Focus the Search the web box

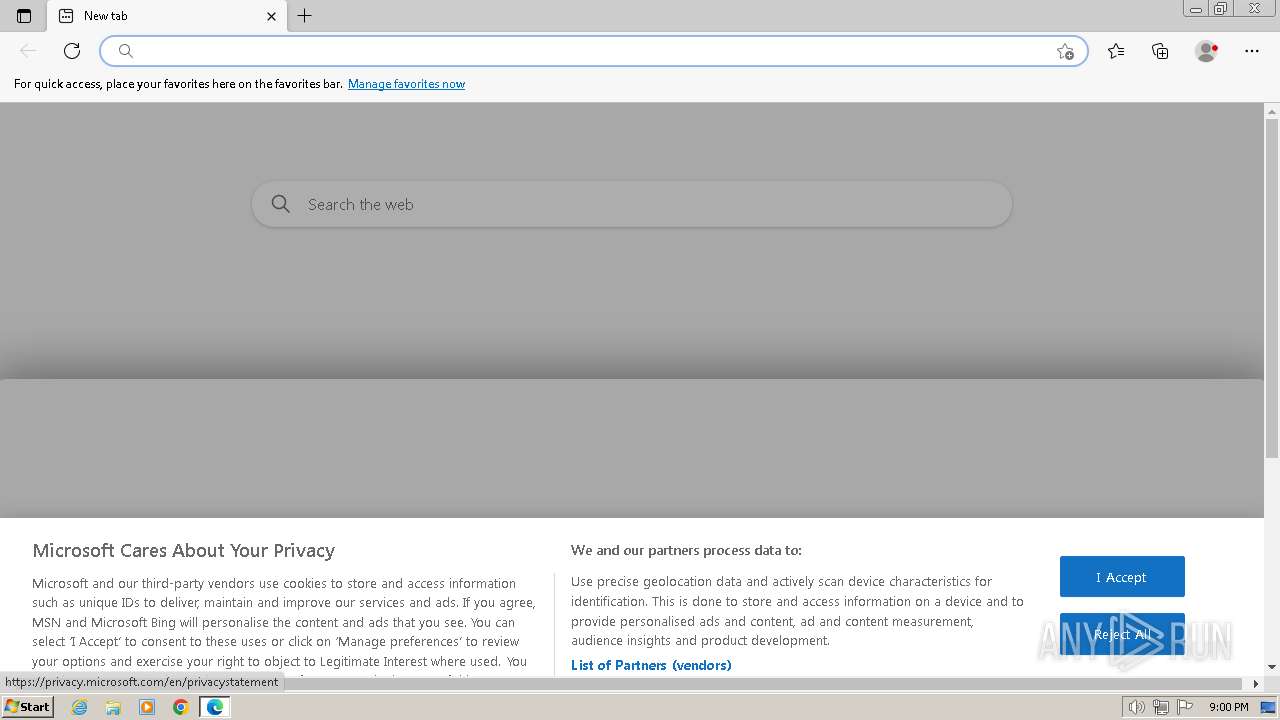point(632,204)
